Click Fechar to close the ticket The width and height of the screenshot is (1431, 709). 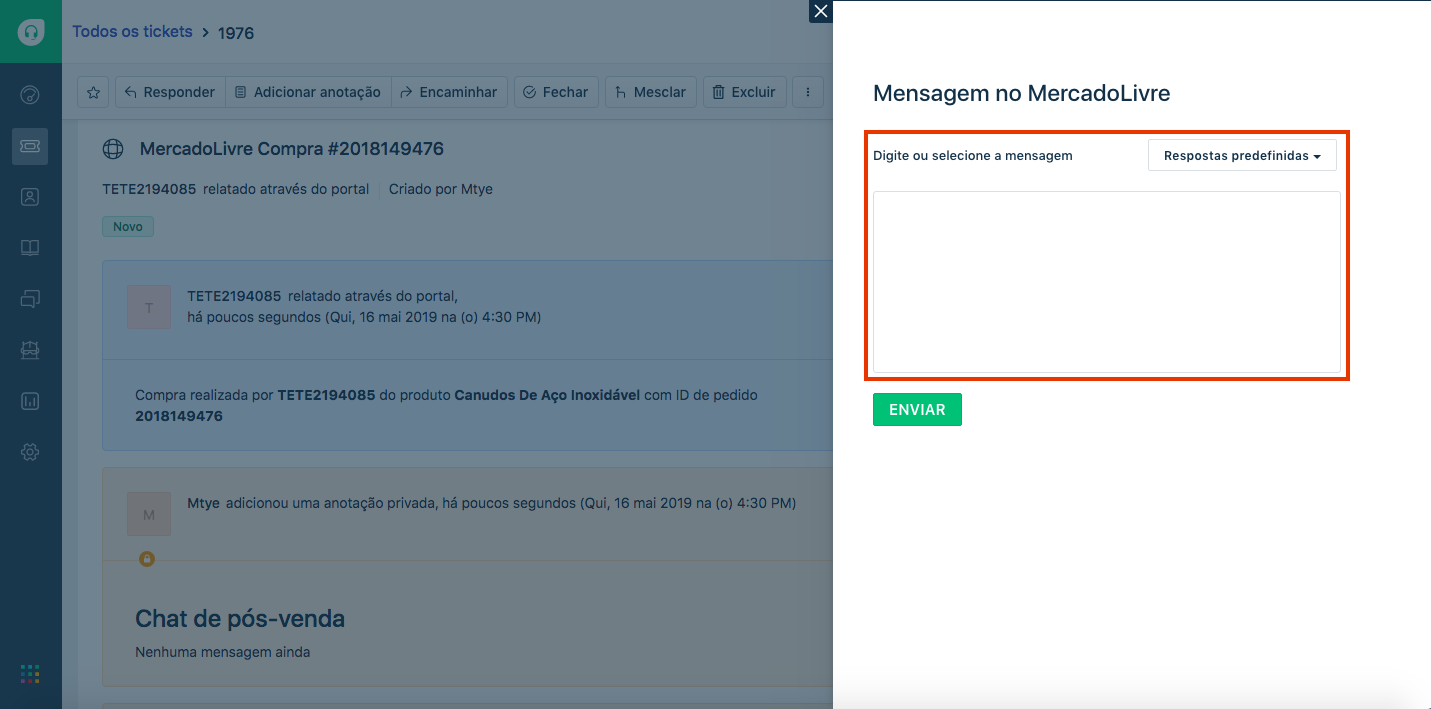[x=557, y=92]
